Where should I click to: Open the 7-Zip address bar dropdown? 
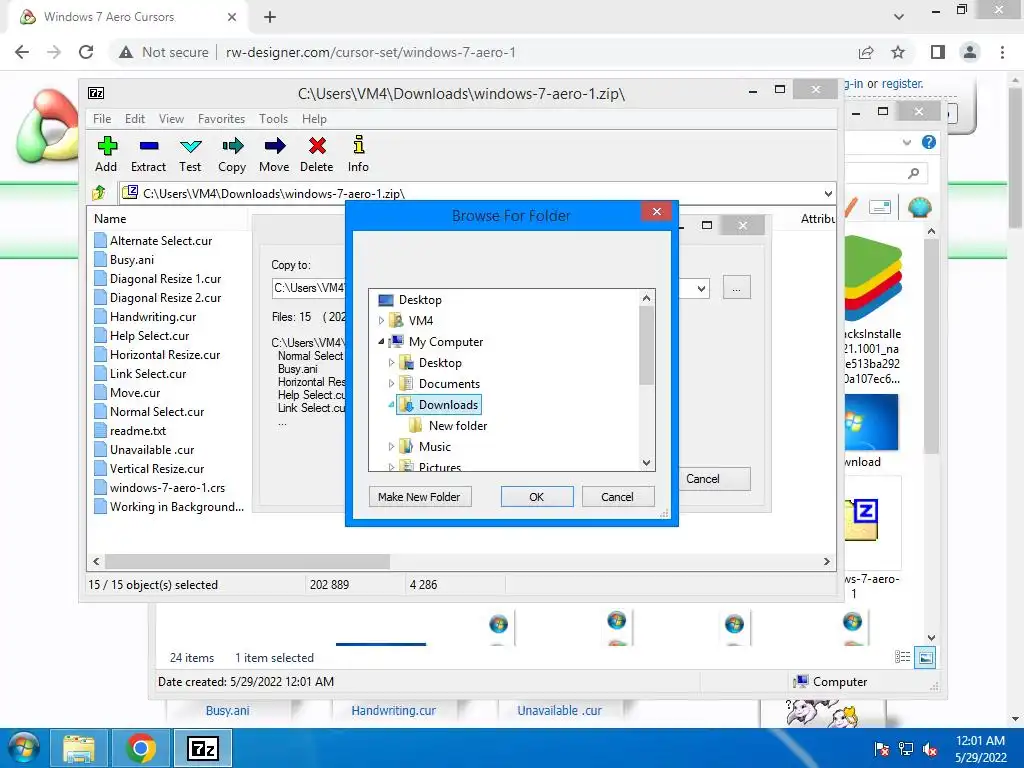(828, 193)
